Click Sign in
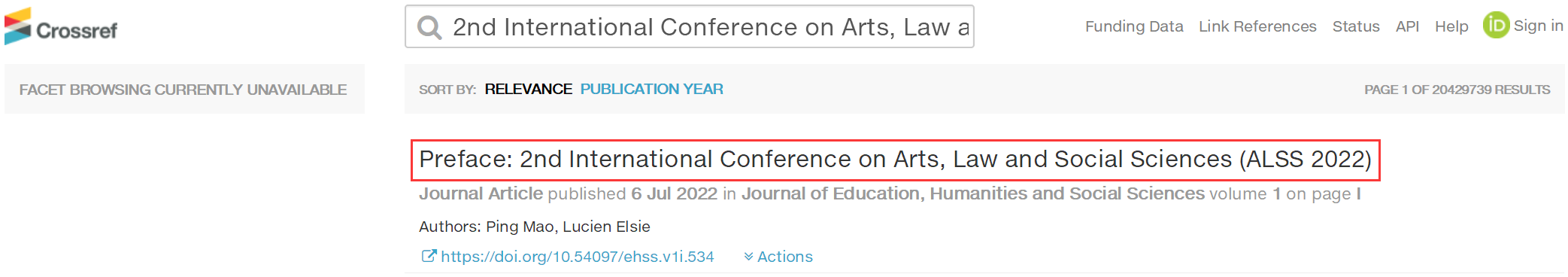This screenshot has height=277, width=1568. (x=1538, y=26)
